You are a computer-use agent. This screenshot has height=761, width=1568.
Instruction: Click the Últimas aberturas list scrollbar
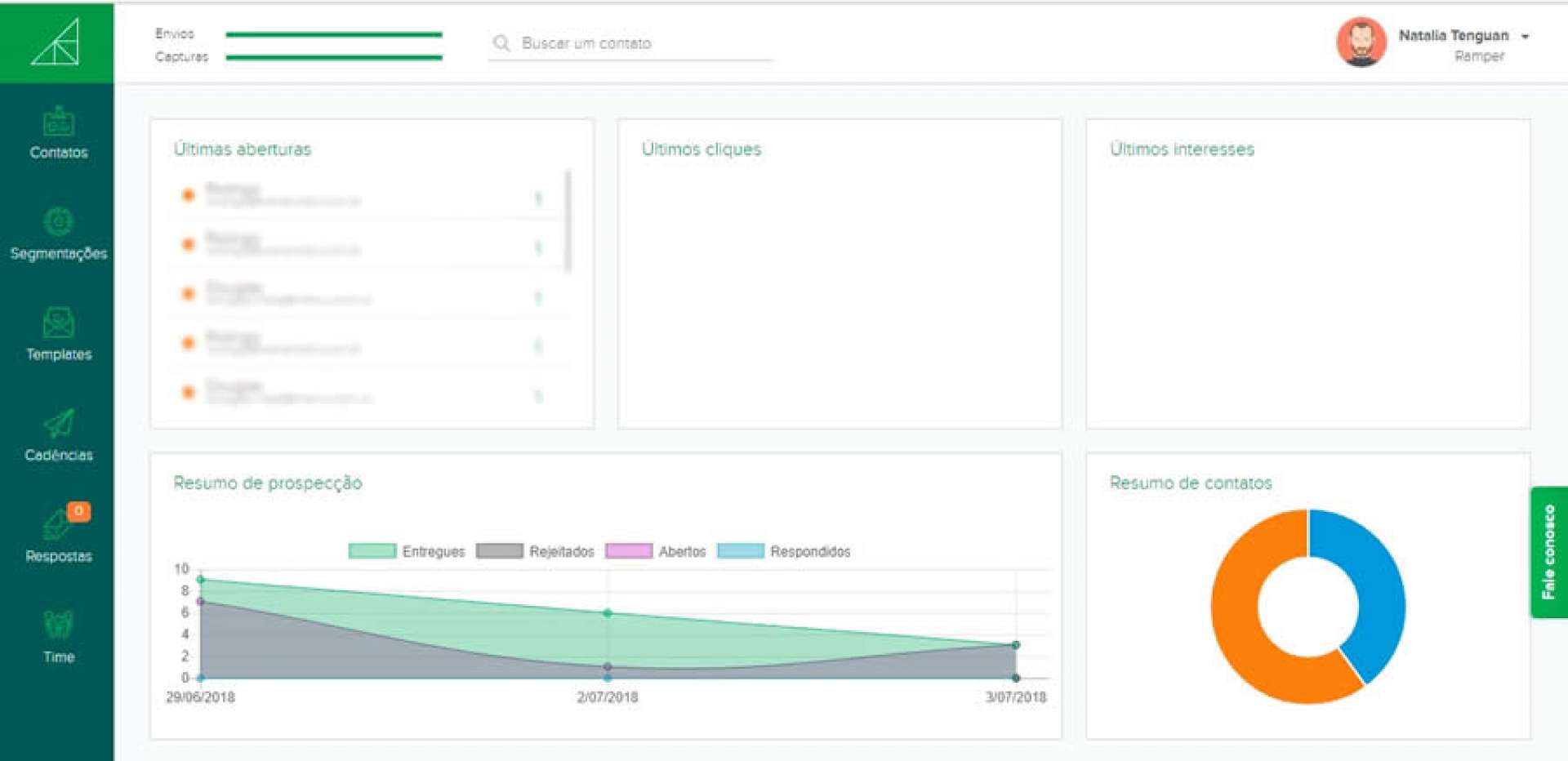[x=568, y=220]
